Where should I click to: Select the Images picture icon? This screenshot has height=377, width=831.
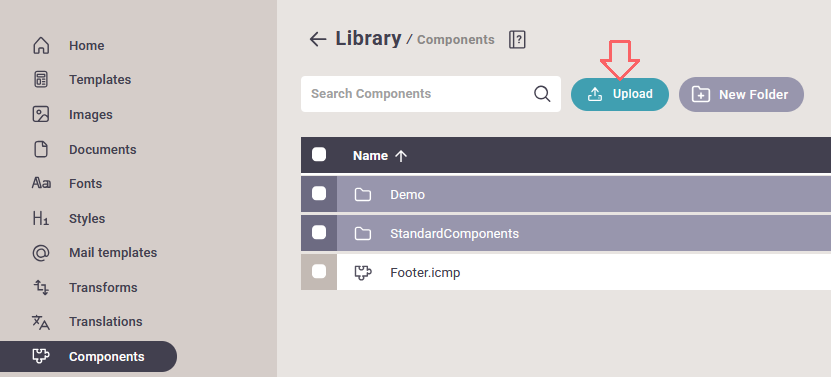point(41,115)
